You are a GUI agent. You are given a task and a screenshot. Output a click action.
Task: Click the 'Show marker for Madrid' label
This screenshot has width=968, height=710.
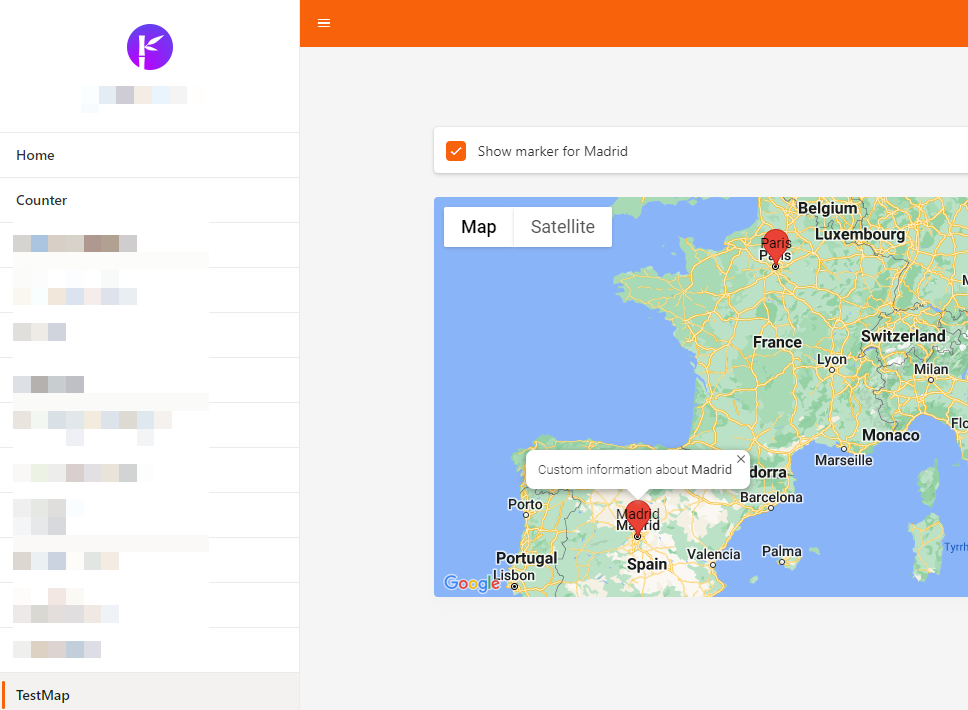(552, 151)
